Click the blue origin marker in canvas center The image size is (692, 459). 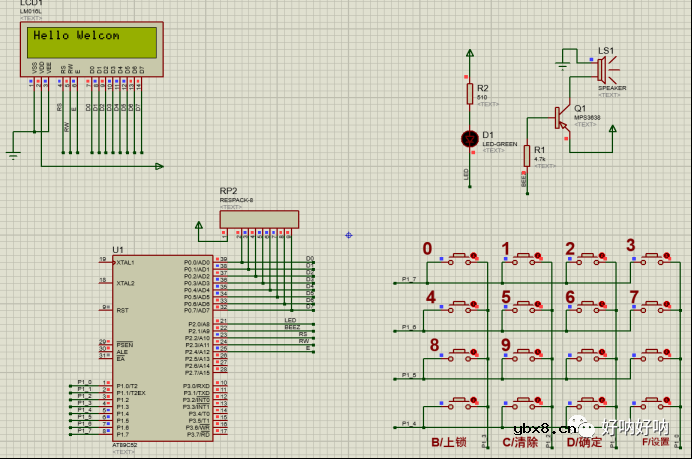click(x=348, y=235)
